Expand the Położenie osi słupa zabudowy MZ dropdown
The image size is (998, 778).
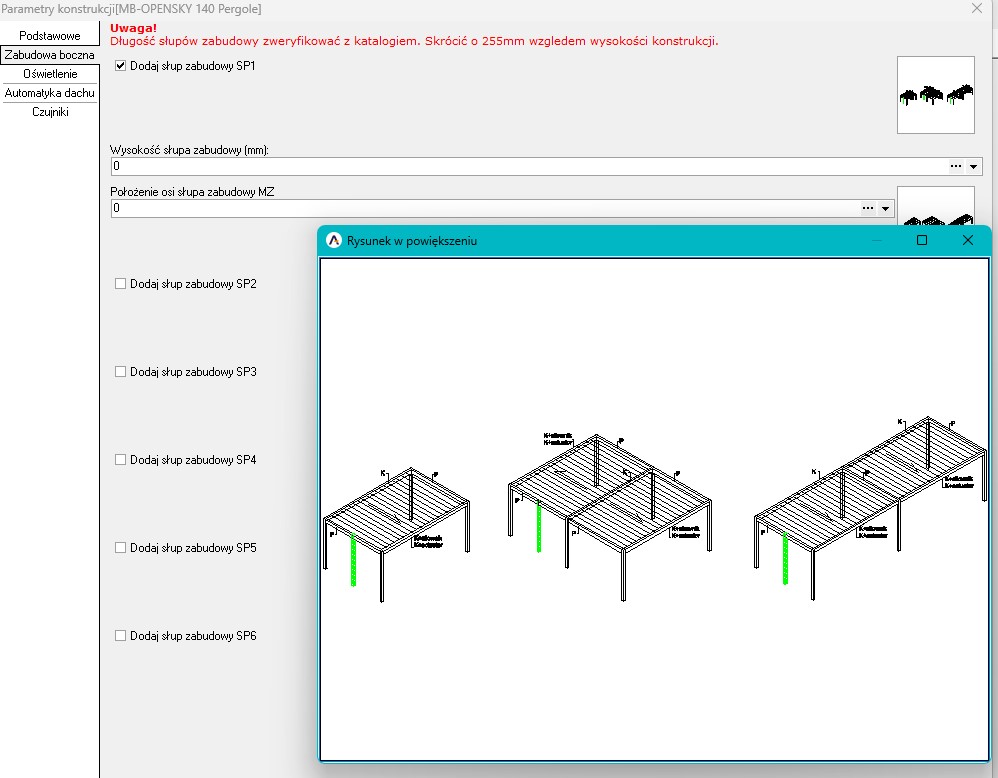click(x=885, y=209)
